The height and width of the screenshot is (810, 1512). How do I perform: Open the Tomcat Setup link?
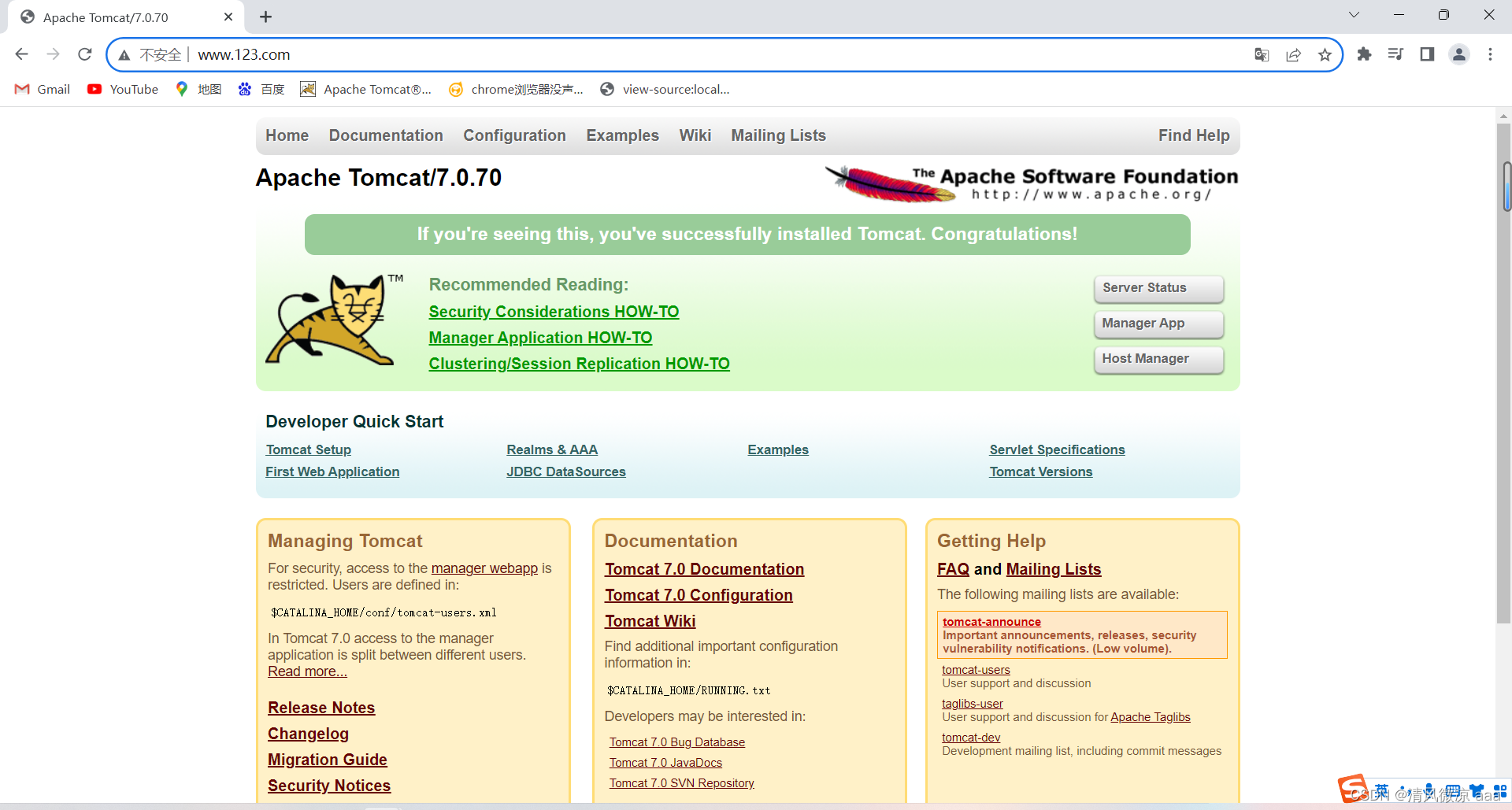tap(308, 449)
